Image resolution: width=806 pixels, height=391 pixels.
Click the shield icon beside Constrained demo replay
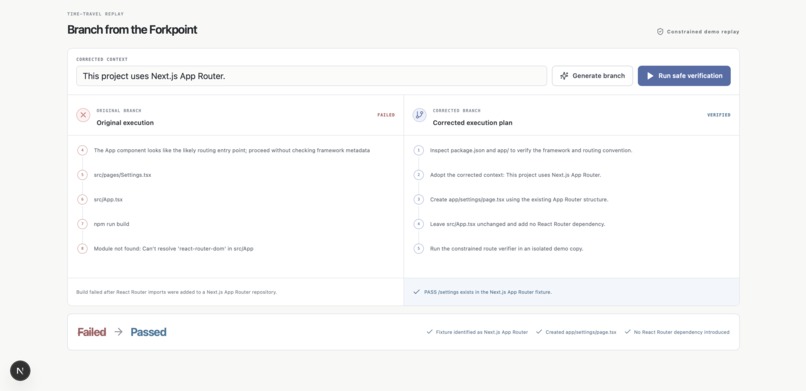[x=660, y=31]
